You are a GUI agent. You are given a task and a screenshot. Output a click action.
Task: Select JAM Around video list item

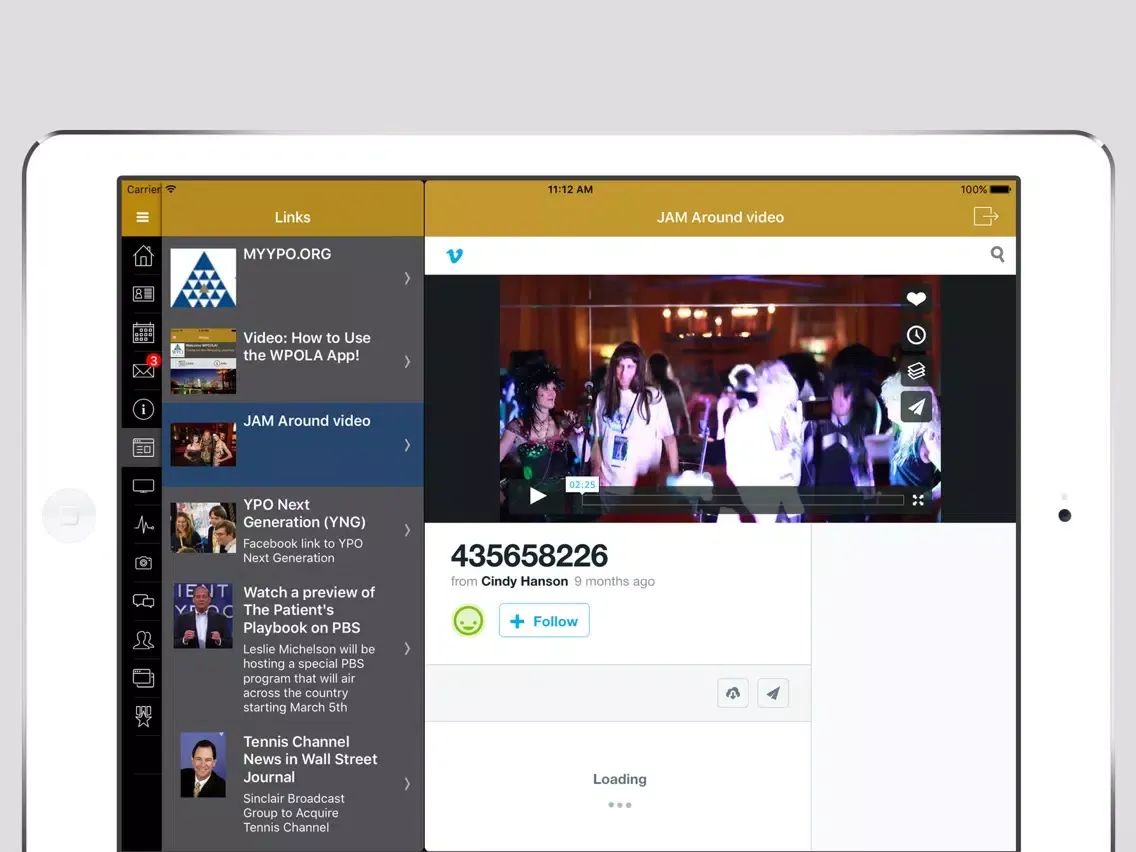[x=293, y=444]
